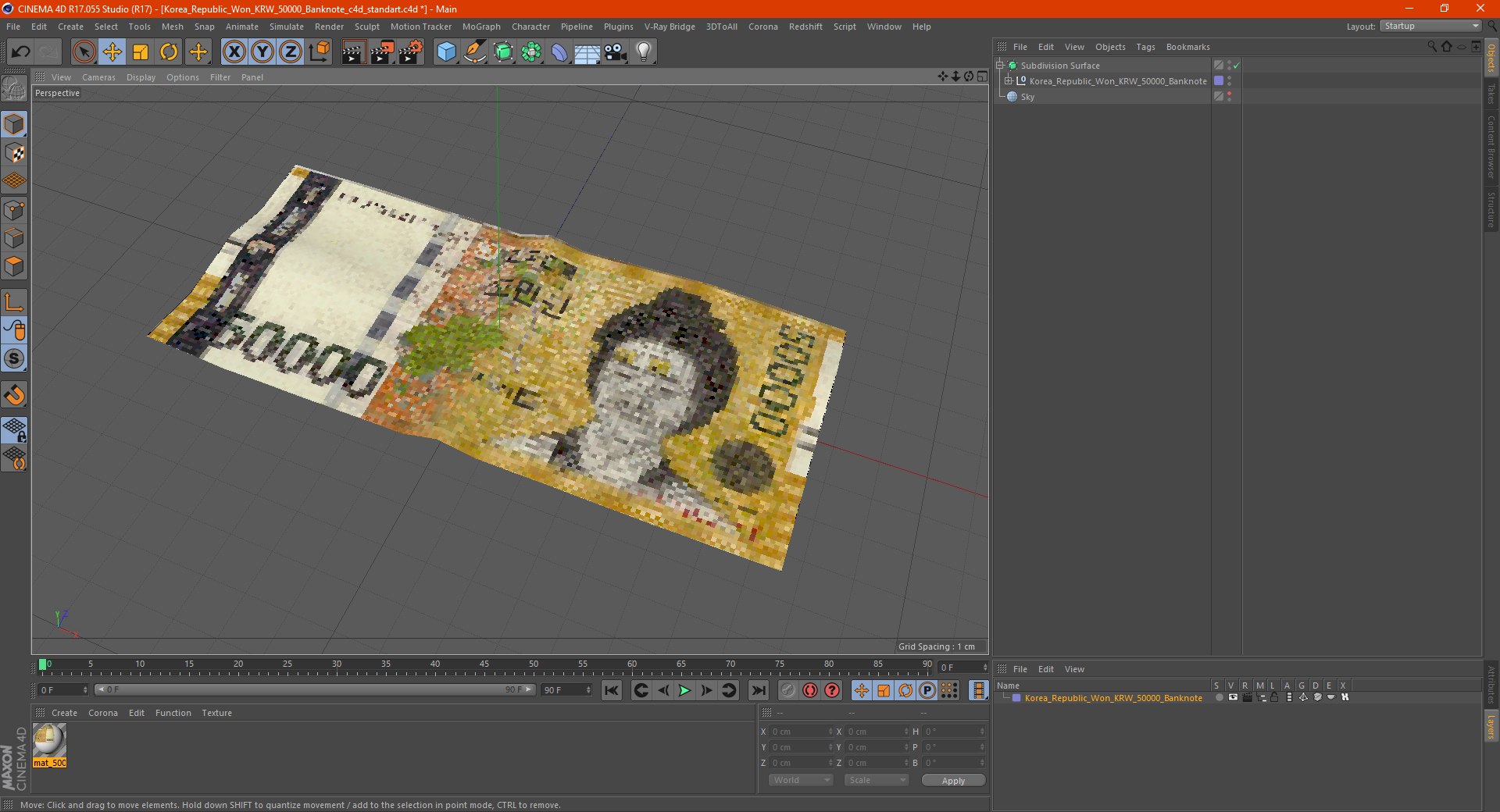Make object editable icon
This screenshot has width=1500, height=812.
point(14,88)
